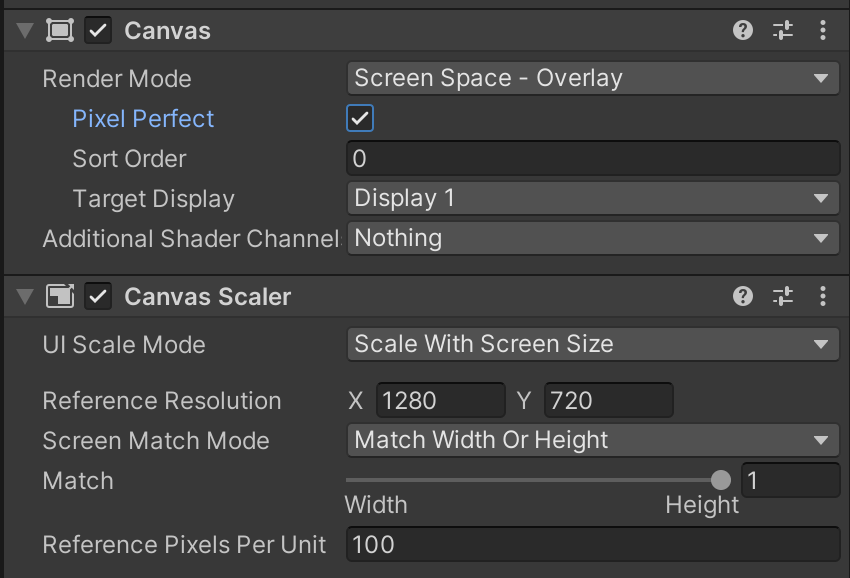This screenshot has height=578, width=850.
Task: Open the UI Scale Mode dropdown
Action: tap(592, 344)
